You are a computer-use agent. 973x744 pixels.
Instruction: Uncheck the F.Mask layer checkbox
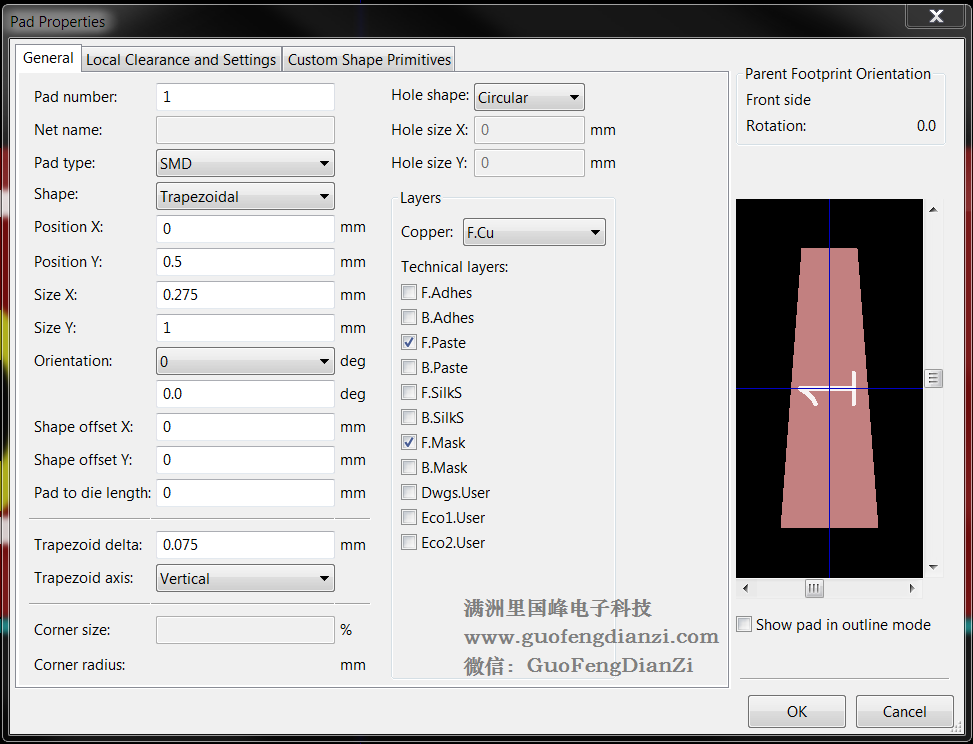[x=409, y=442]
